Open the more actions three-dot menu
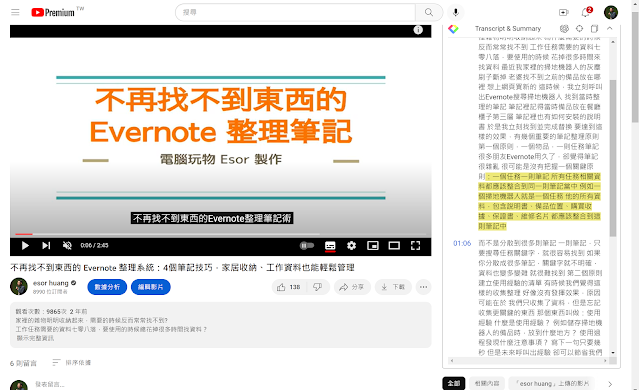 coord(423,287)
